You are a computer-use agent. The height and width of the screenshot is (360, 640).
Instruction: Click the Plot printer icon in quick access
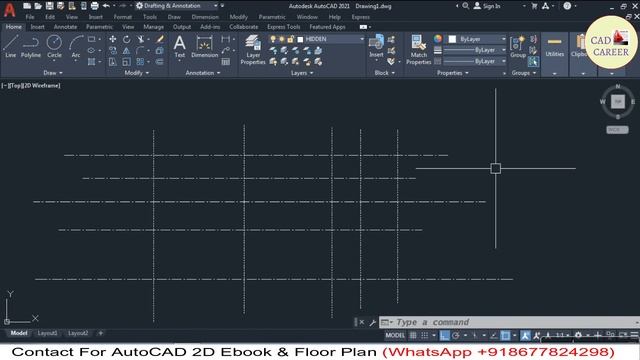95,6
